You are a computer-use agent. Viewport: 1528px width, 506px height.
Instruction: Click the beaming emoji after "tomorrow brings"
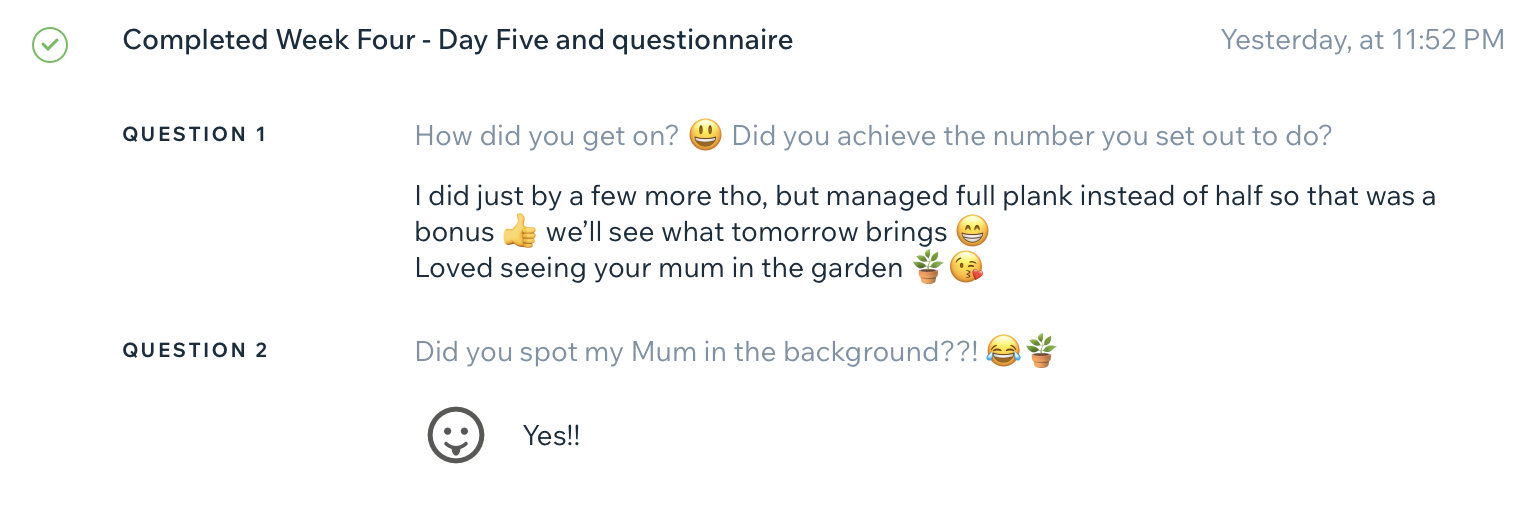coord(972,232)
